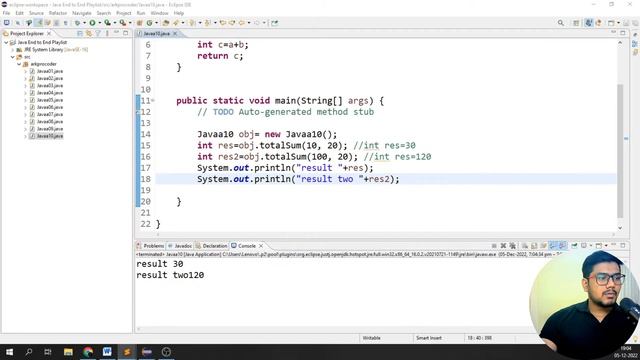Click the editor vertical scrollbar

tap(620, 151)
